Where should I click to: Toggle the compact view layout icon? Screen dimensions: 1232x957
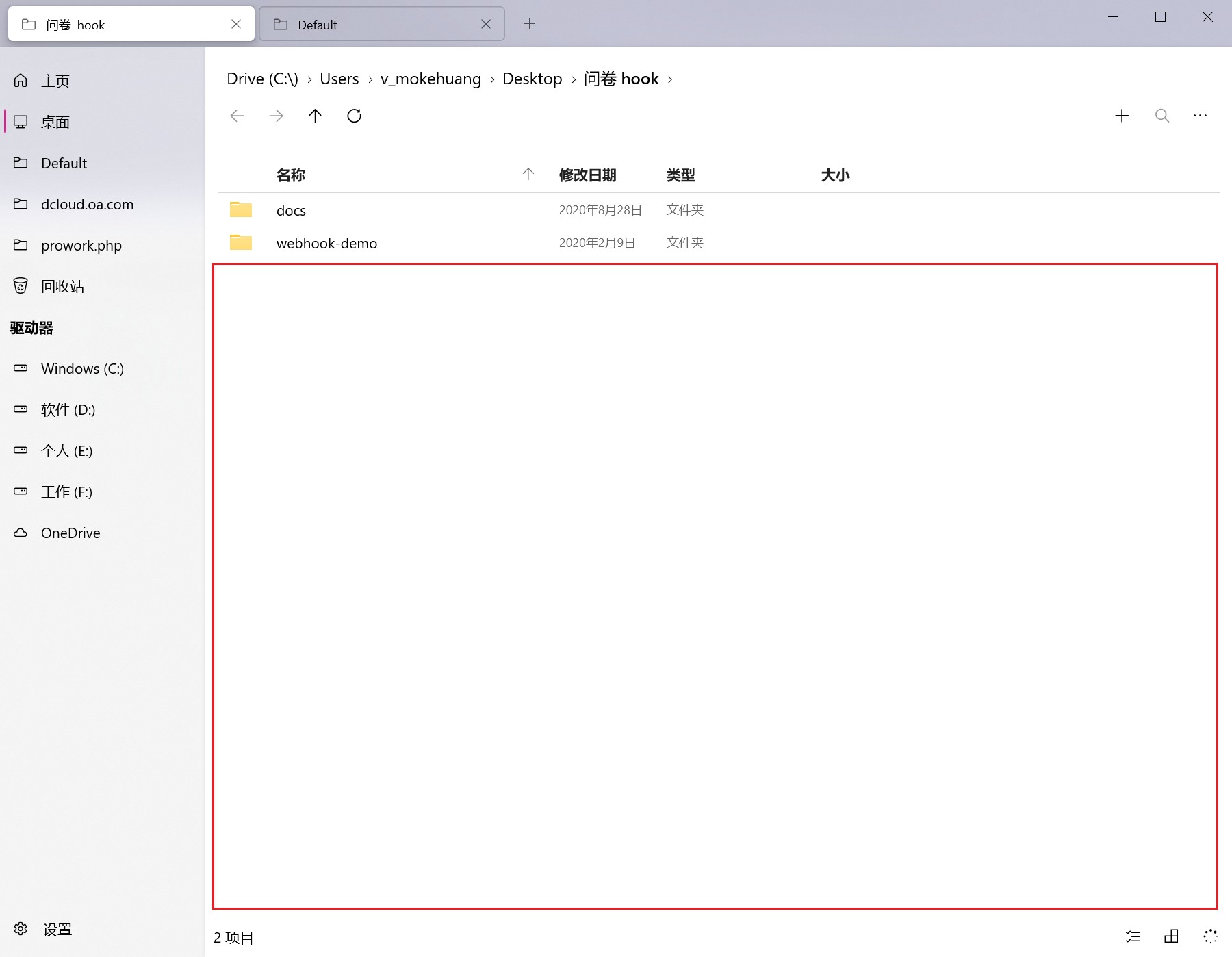coord(1171,937)
